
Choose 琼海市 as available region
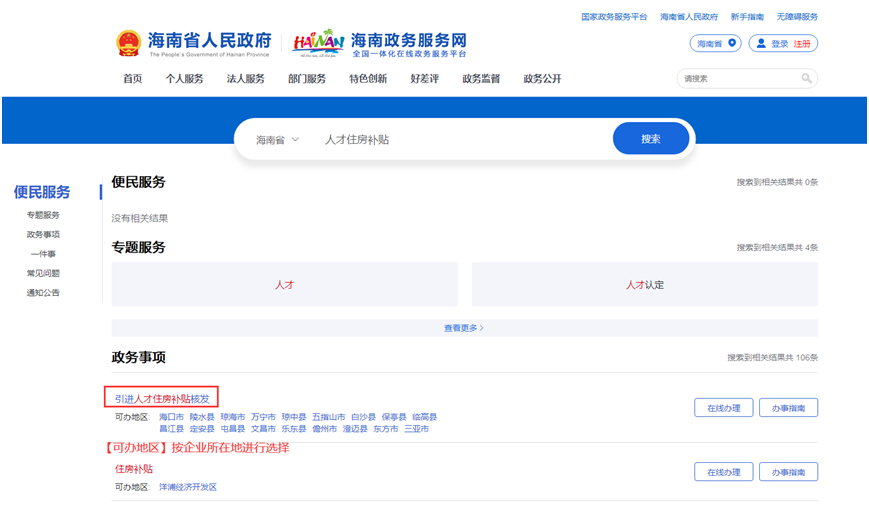pyautogui.click(x=233, y=417)
